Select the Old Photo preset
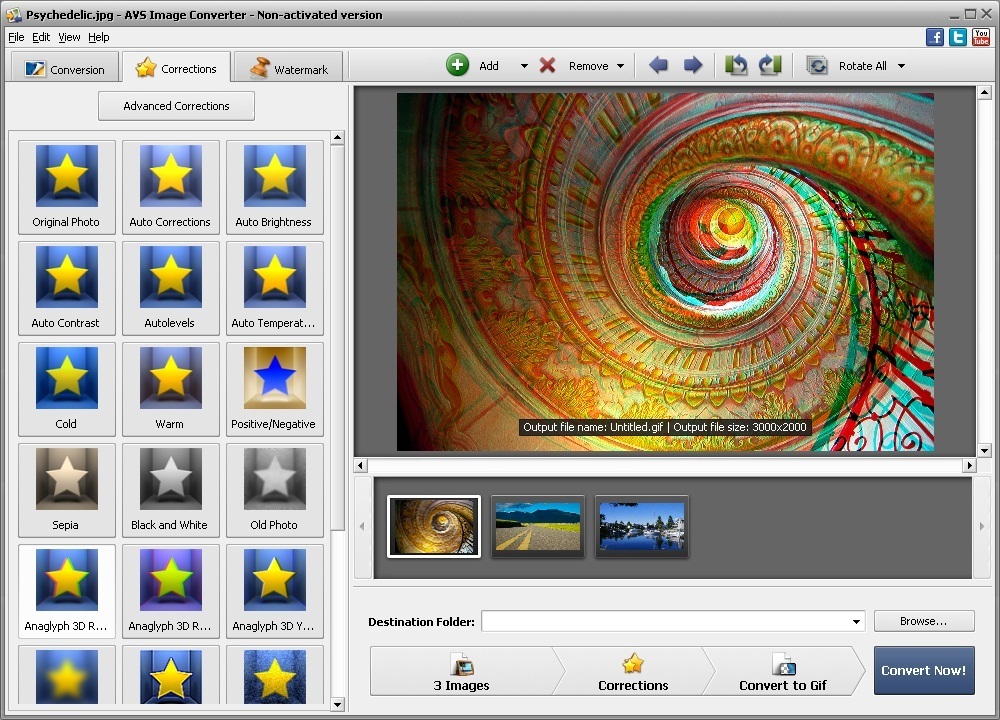Screen dimensions: 1000x720 274,489
